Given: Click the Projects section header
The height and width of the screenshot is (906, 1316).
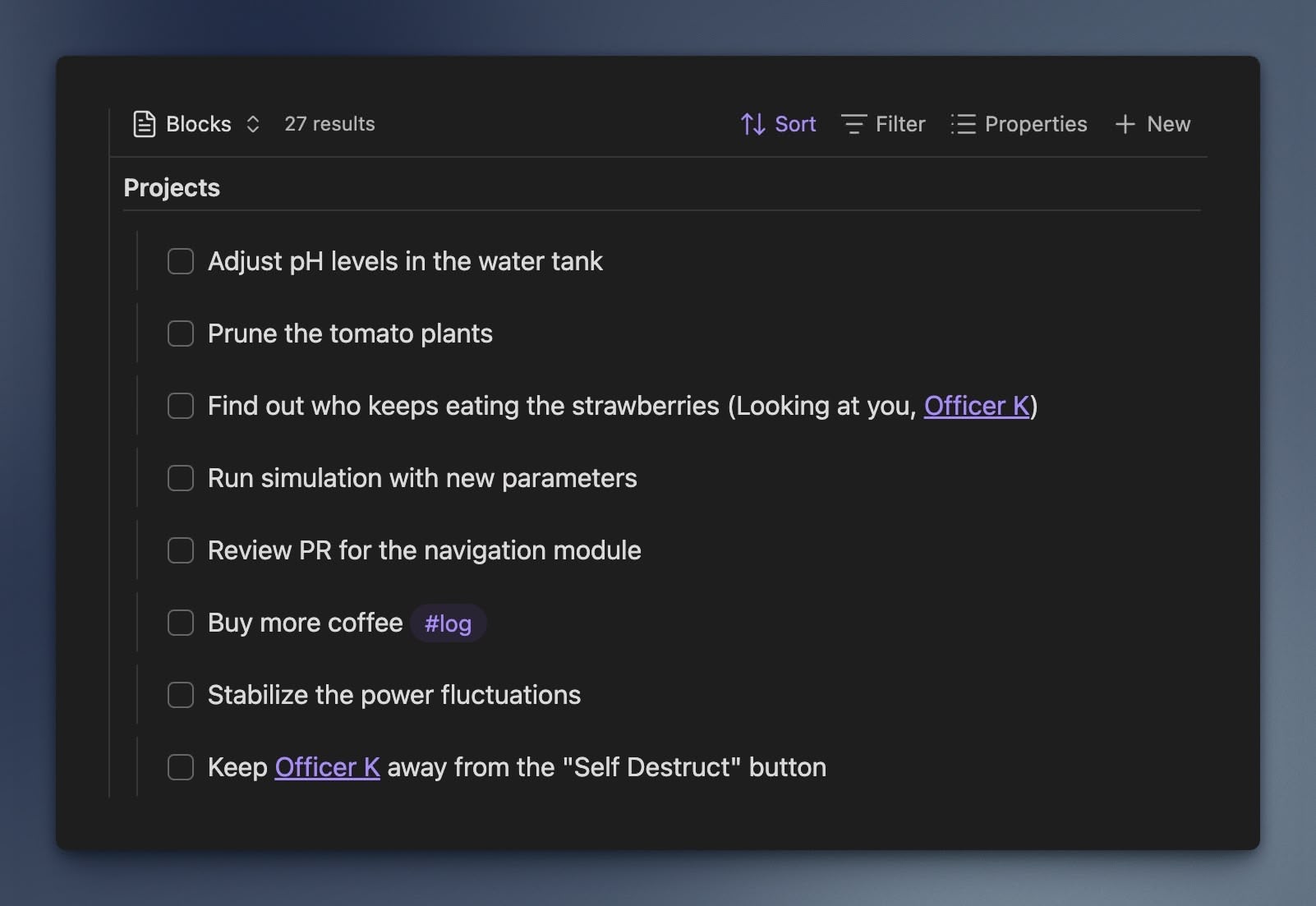Looking at the screenshot, I should [172, 187].
